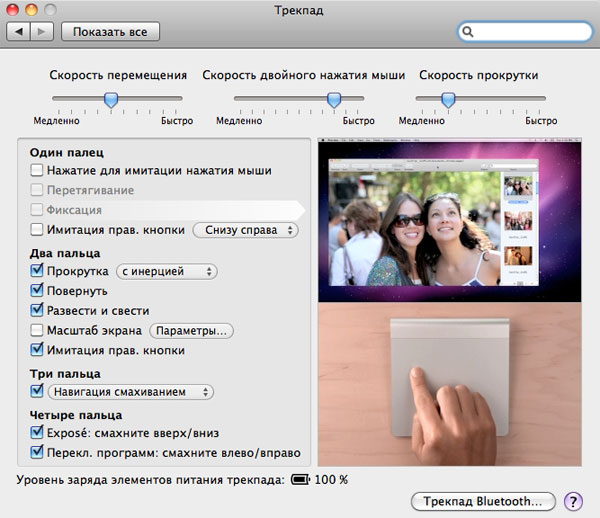Click the 'Один палец' section heading
The height and width of the screenshot is (518, 600).
coord(67,153)
